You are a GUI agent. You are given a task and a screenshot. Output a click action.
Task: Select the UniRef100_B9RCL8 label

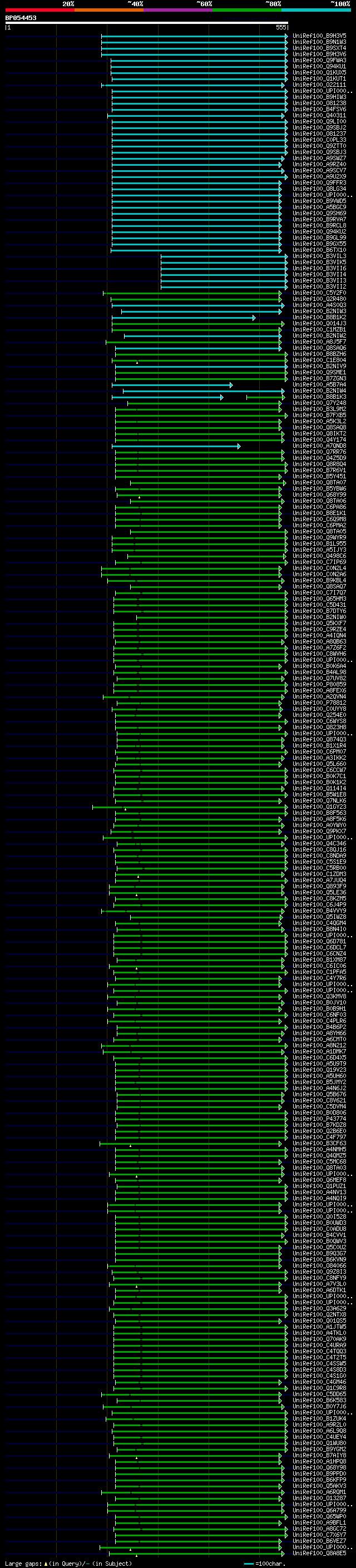pyautogui.click(x=319, y=226)
